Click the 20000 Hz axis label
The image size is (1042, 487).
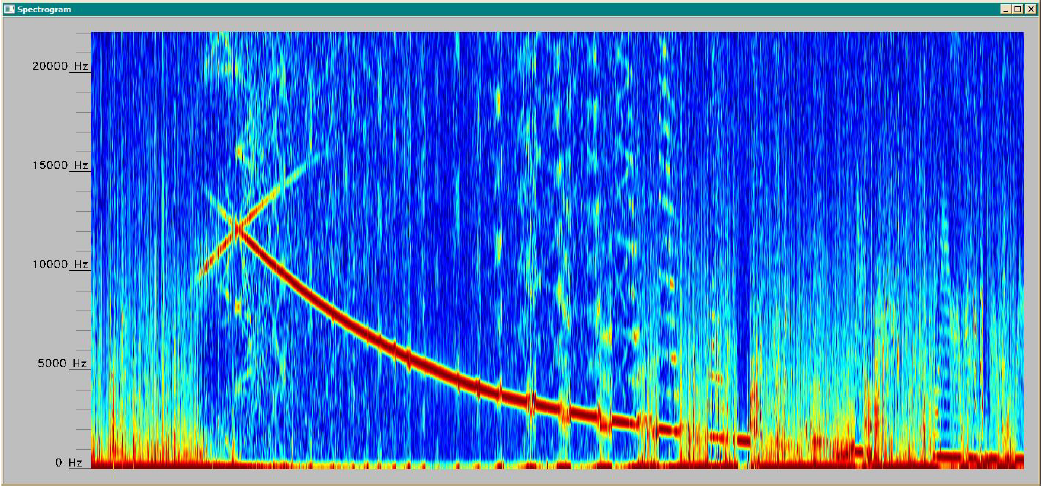[60, 66]
